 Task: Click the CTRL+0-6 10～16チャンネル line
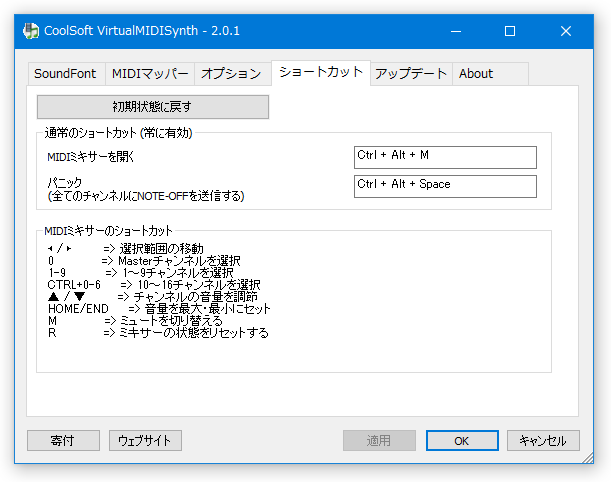[154, 285]
